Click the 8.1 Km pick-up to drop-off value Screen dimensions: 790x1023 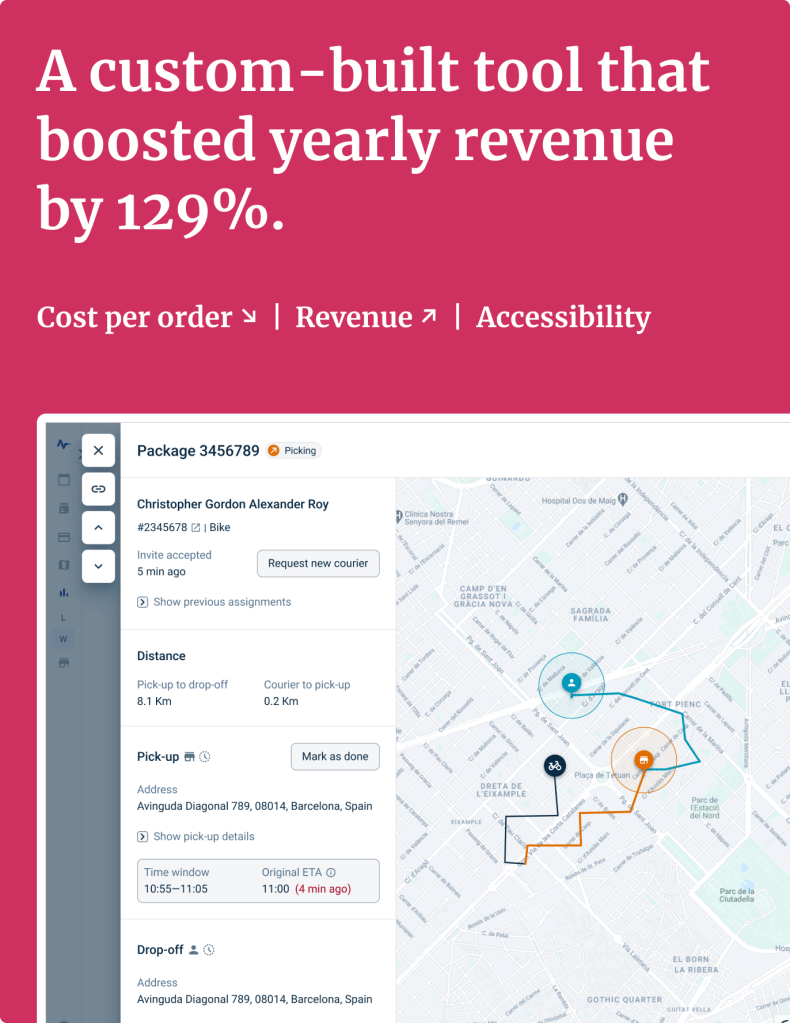pos(154,701)
